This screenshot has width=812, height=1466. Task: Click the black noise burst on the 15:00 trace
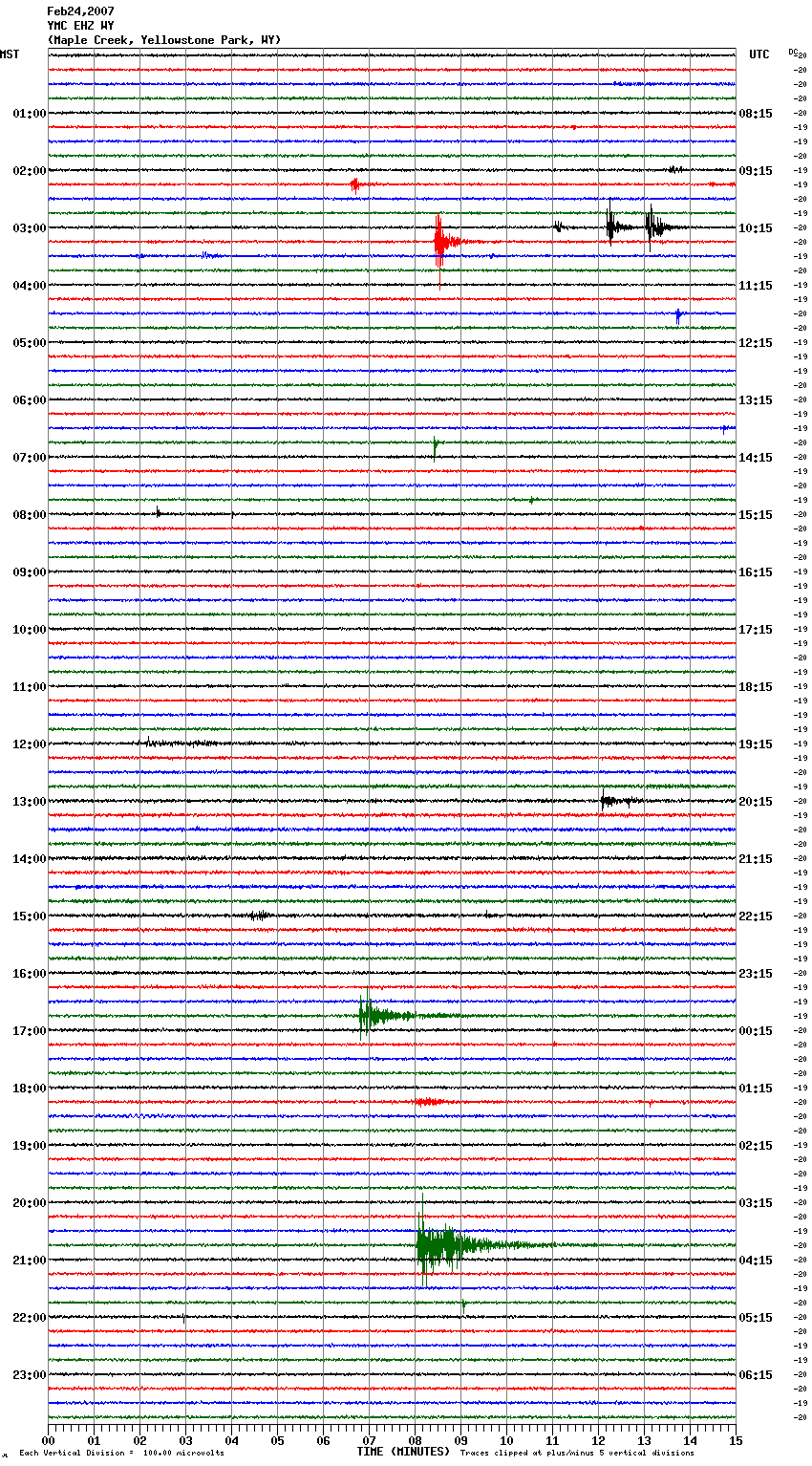[259, 916]
